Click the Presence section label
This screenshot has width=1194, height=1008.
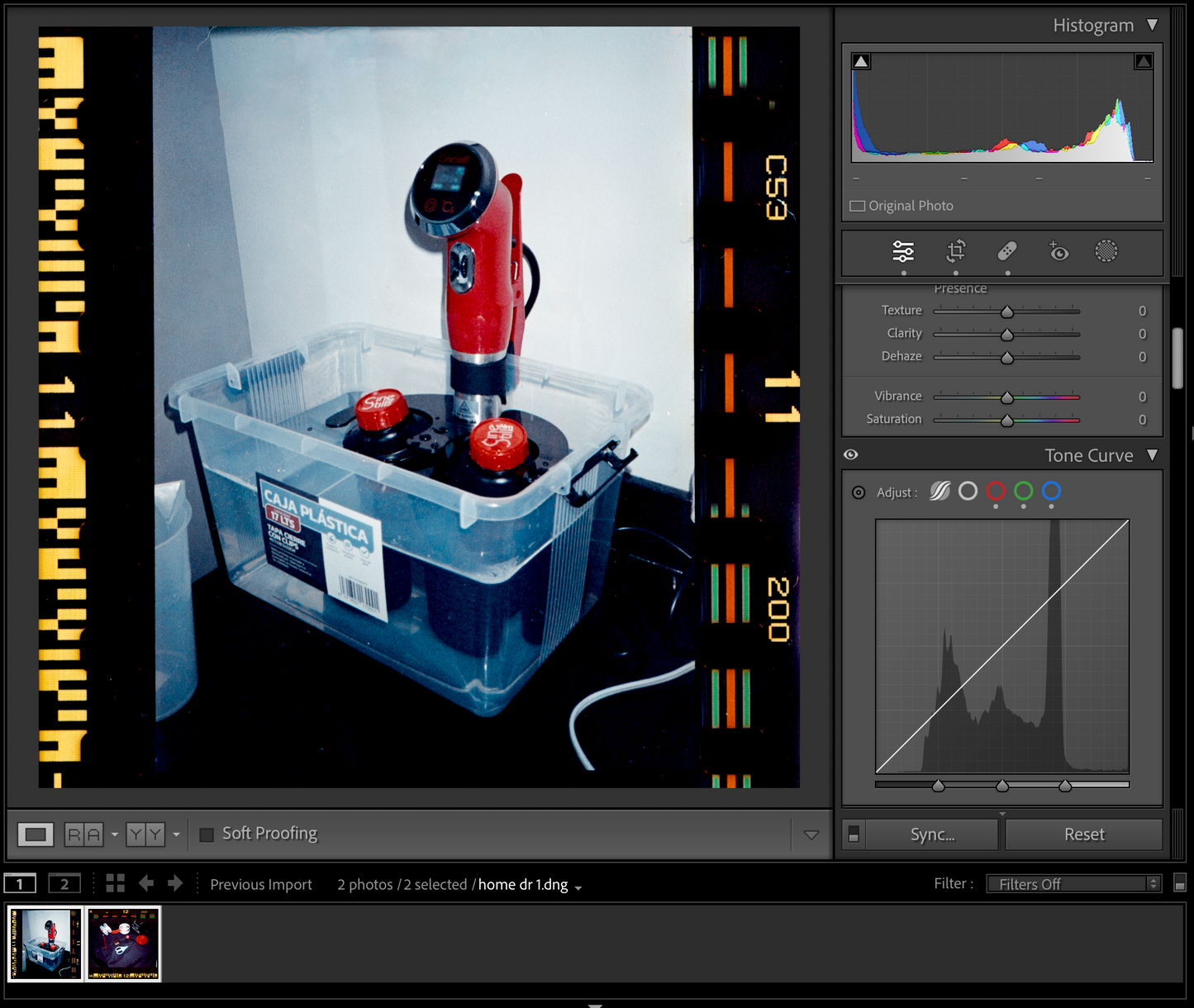pyautogui.click(x=960, y=288)
